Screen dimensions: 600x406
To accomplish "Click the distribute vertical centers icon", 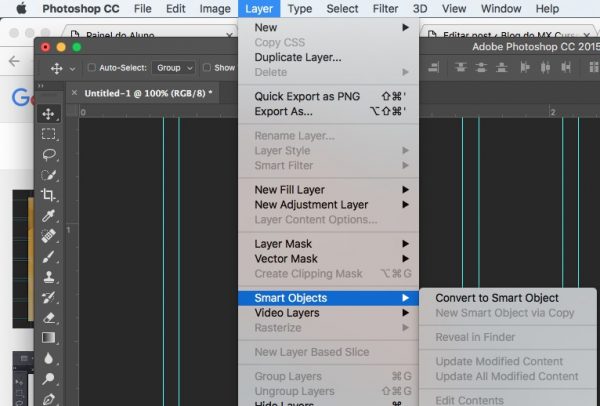I will [481, 68].
